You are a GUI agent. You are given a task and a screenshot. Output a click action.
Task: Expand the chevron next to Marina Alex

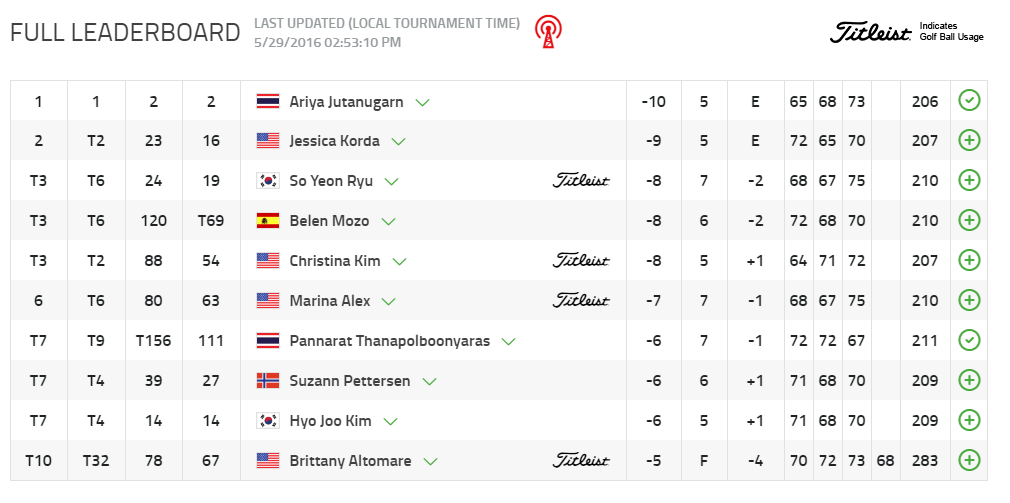tap(390, 301)
